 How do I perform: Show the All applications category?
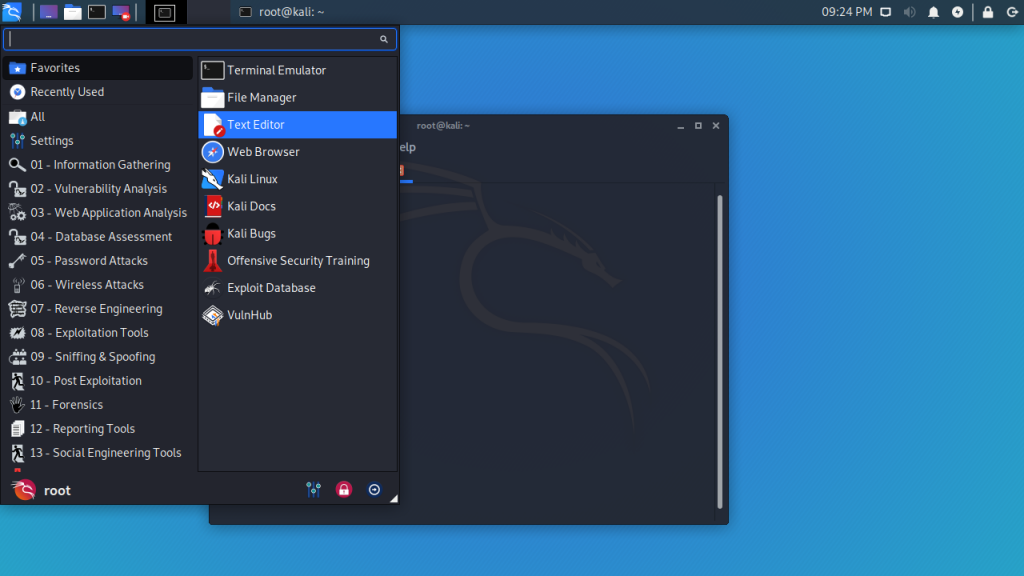click(x=98, y=117)
